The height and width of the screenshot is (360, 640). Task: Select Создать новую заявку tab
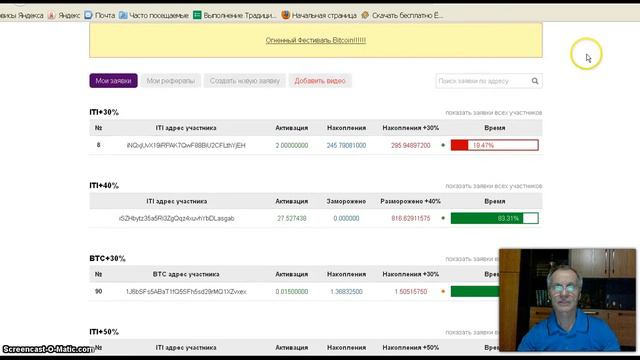pyautogui.click(x=245, y=81)
